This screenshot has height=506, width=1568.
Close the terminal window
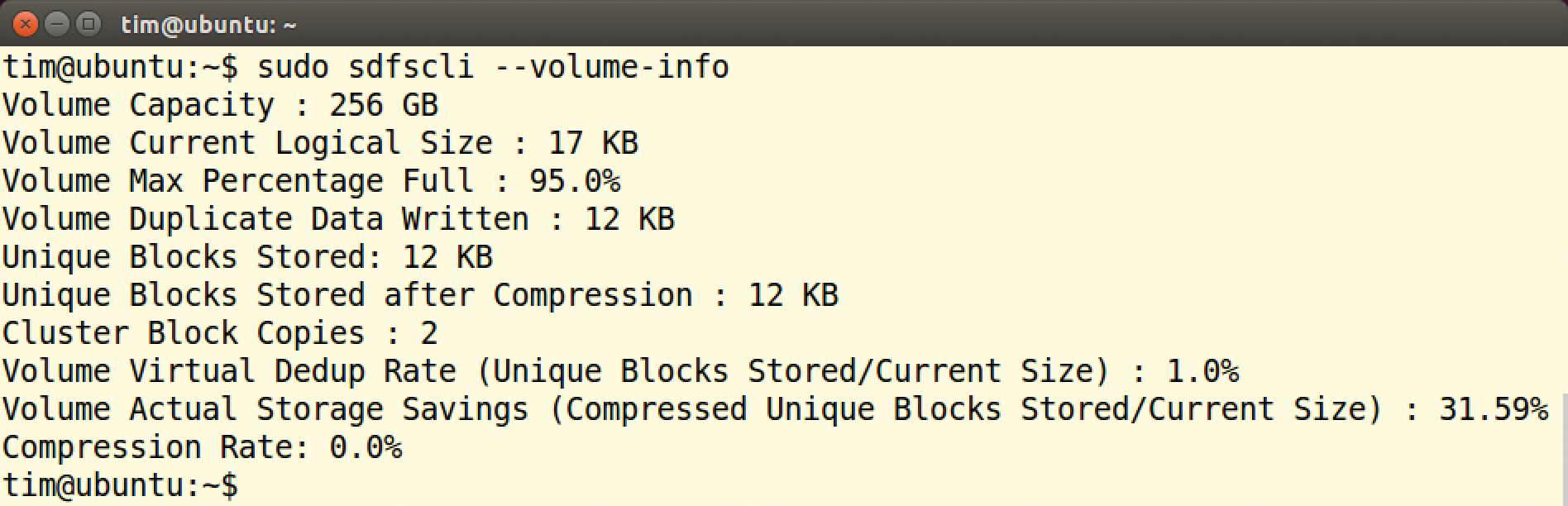(x=26, y=24)
